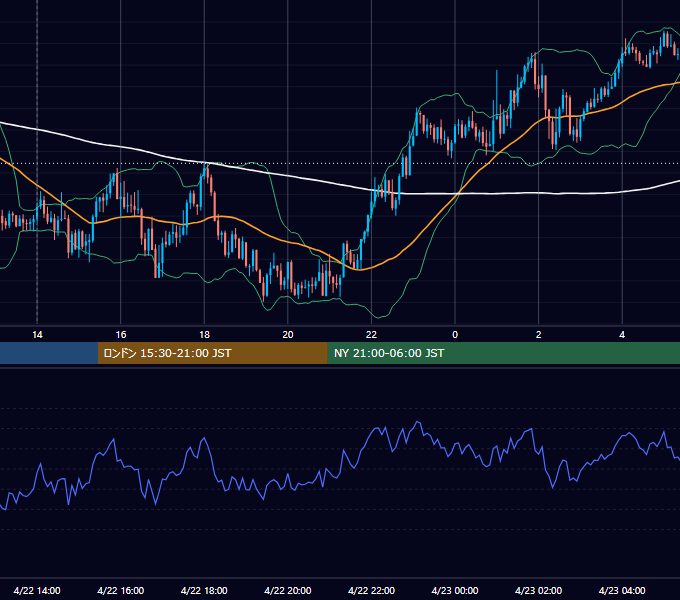Click the 14 hour label on price chart axis
Viewport: 680px width, 600px height.
[x=37, y=335]
